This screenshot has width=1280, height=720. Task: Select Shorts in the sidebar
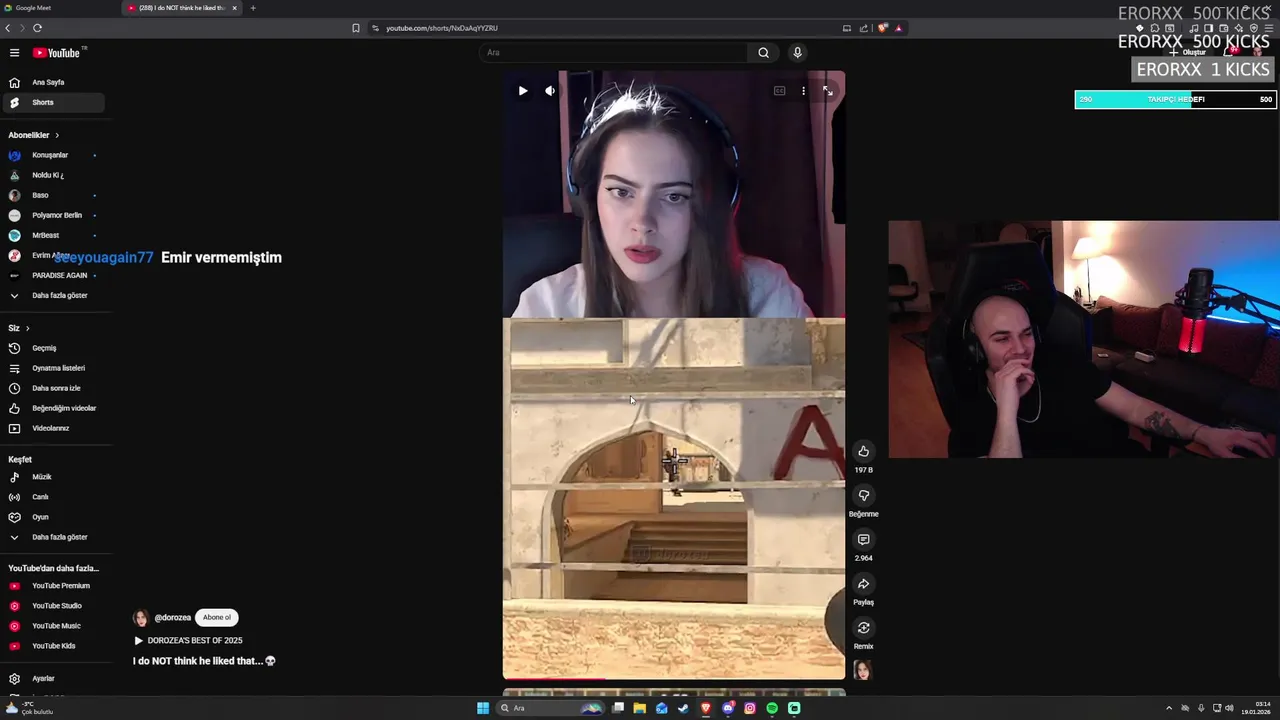(52, 102)
